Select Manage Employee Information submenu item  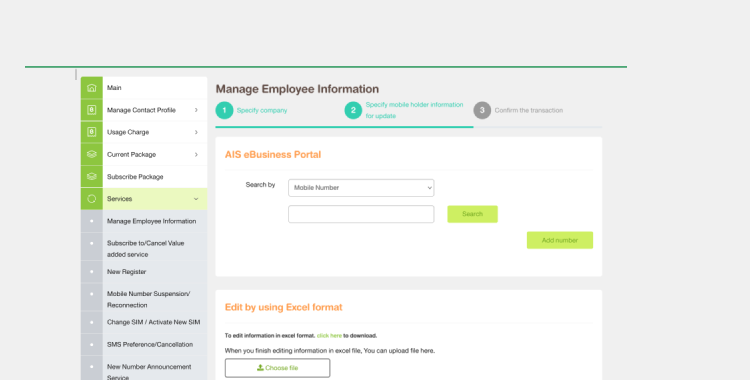[144, 221]
